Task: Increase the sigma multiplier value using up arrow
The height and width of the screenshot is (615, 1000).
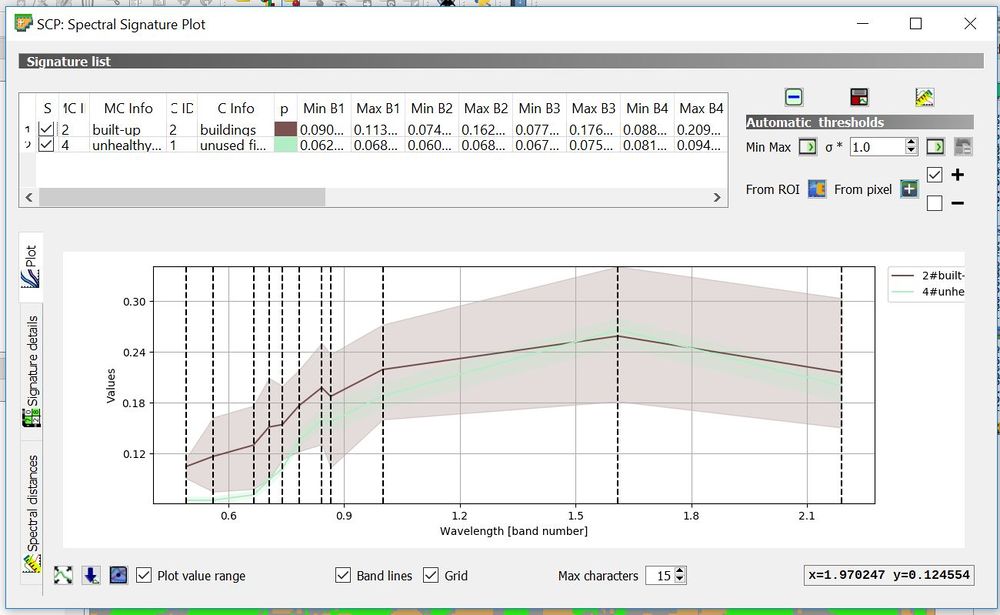Action: [x=910, y=142]
